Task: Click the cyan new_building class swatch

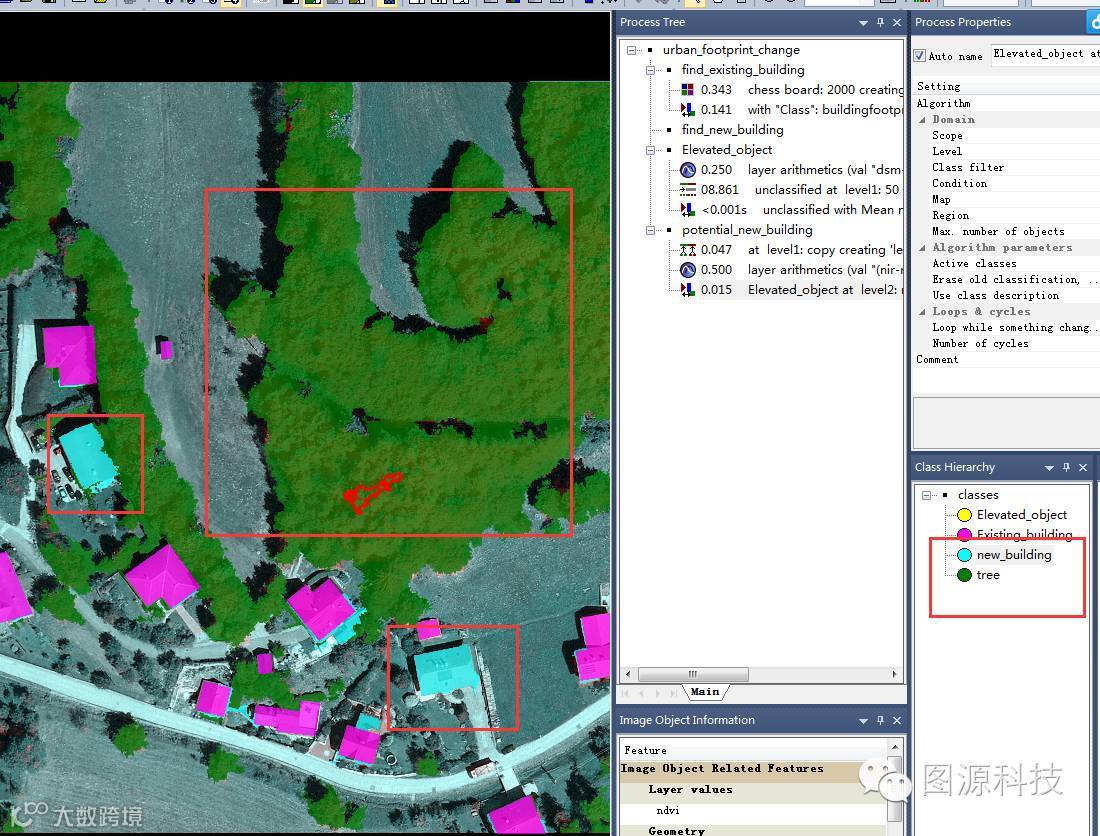Action: (965, 555)
